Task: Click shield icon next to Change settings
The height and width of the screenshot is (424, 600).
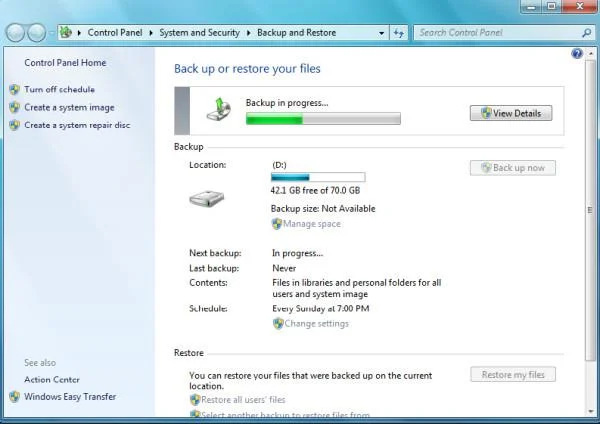Action: tap(278, 324)
